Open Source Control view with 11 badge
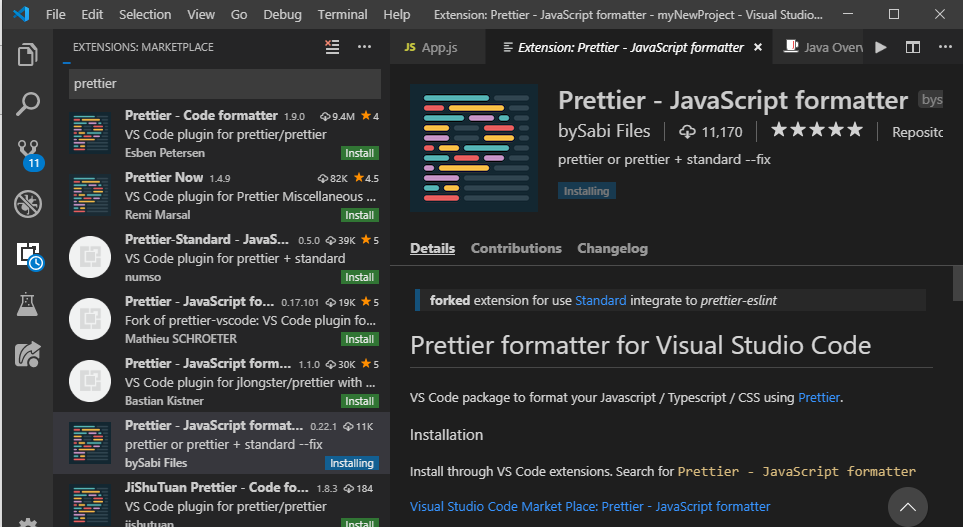 tap(28, 153)
